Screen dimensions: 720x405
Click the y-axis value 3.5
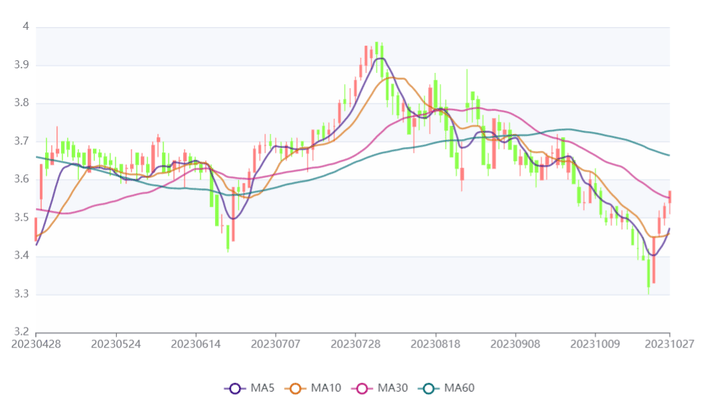tap(22, 217)
